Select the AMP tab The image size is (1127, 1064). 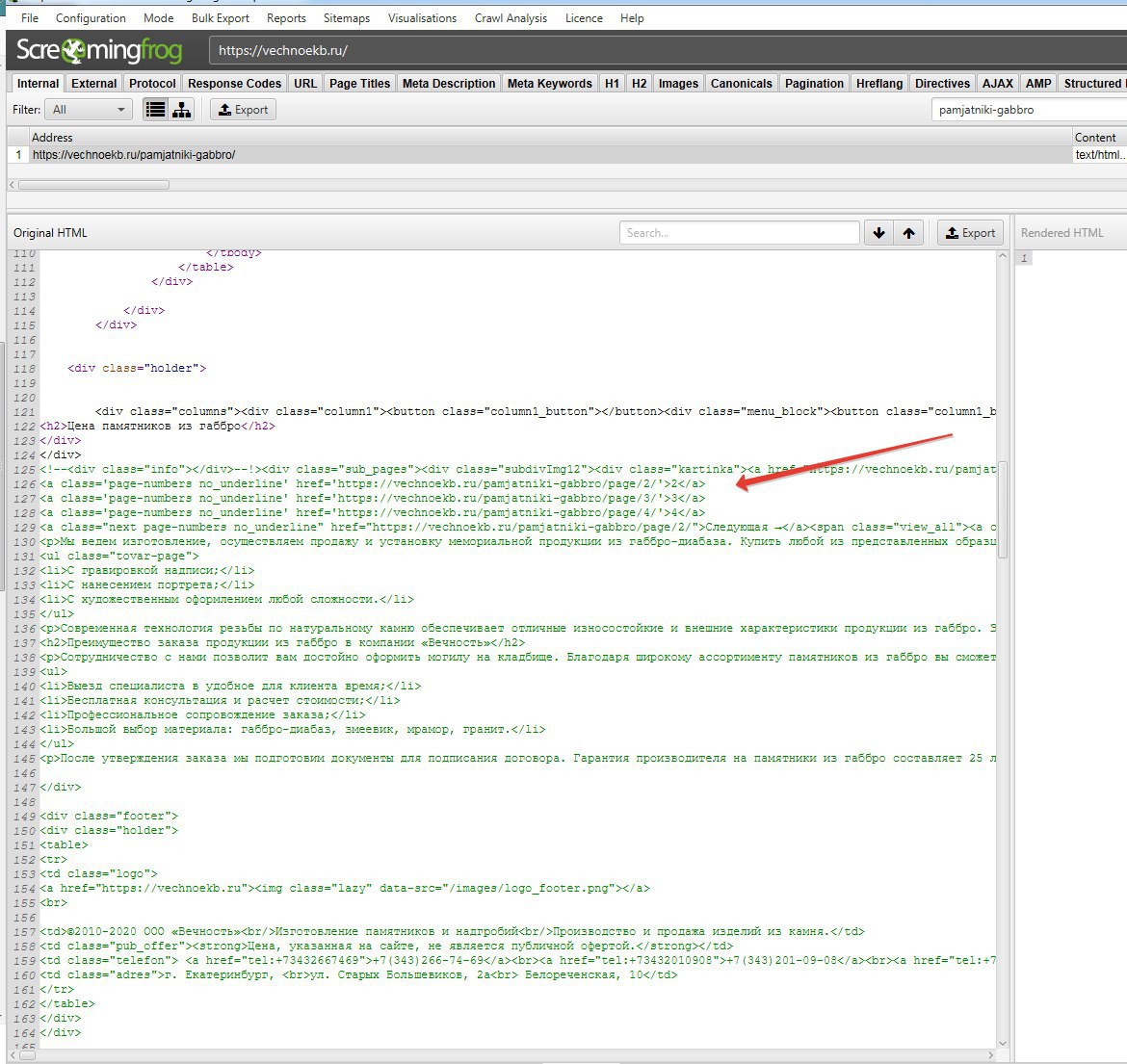click(1037, 84)
